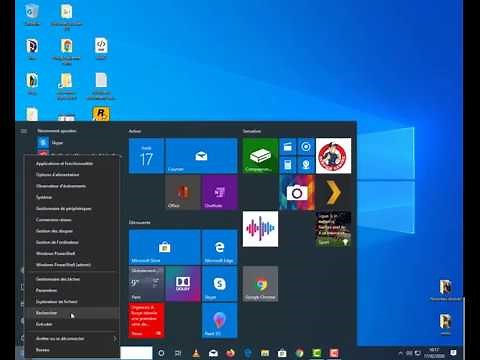Show hidden system tray icons chevron
The image size is (480, 360).
coord(400,353)
